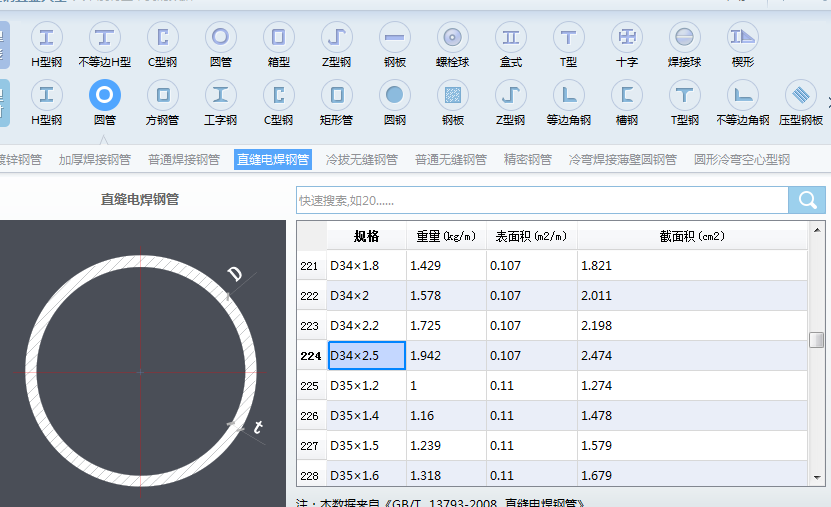This screenshot has height=507, width=831.
Task: Select the 箱型 box section icon
Action: [279, 37]
